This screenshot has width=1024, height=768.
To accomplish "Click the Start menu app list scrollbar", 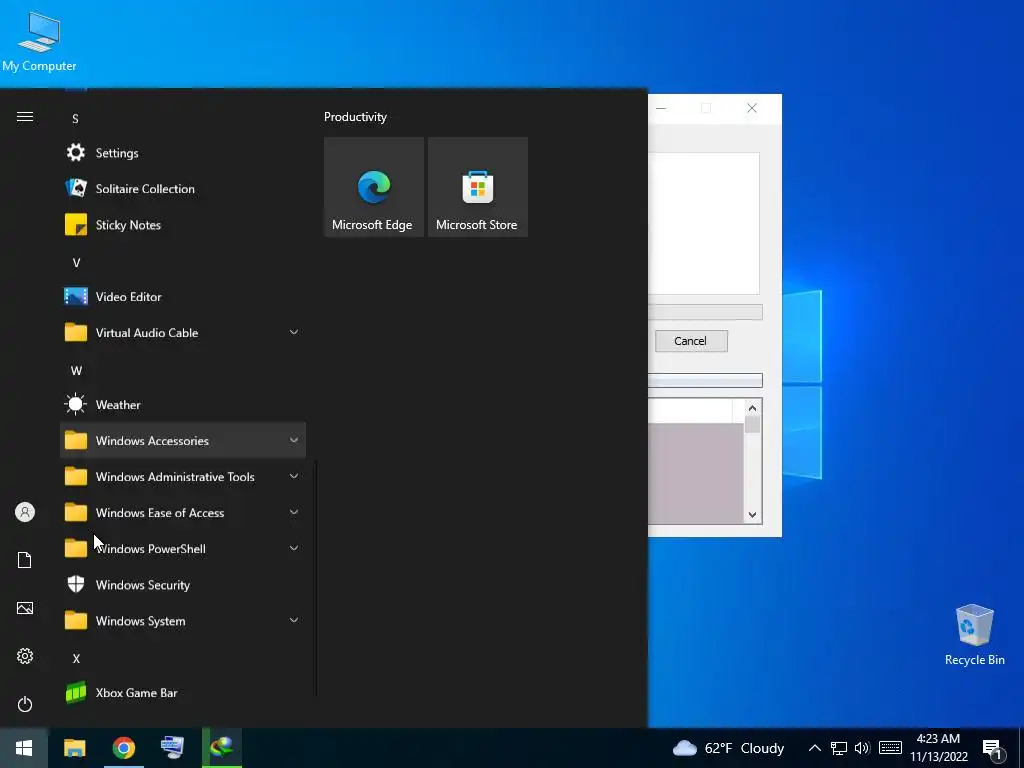I will click(317, 578).
